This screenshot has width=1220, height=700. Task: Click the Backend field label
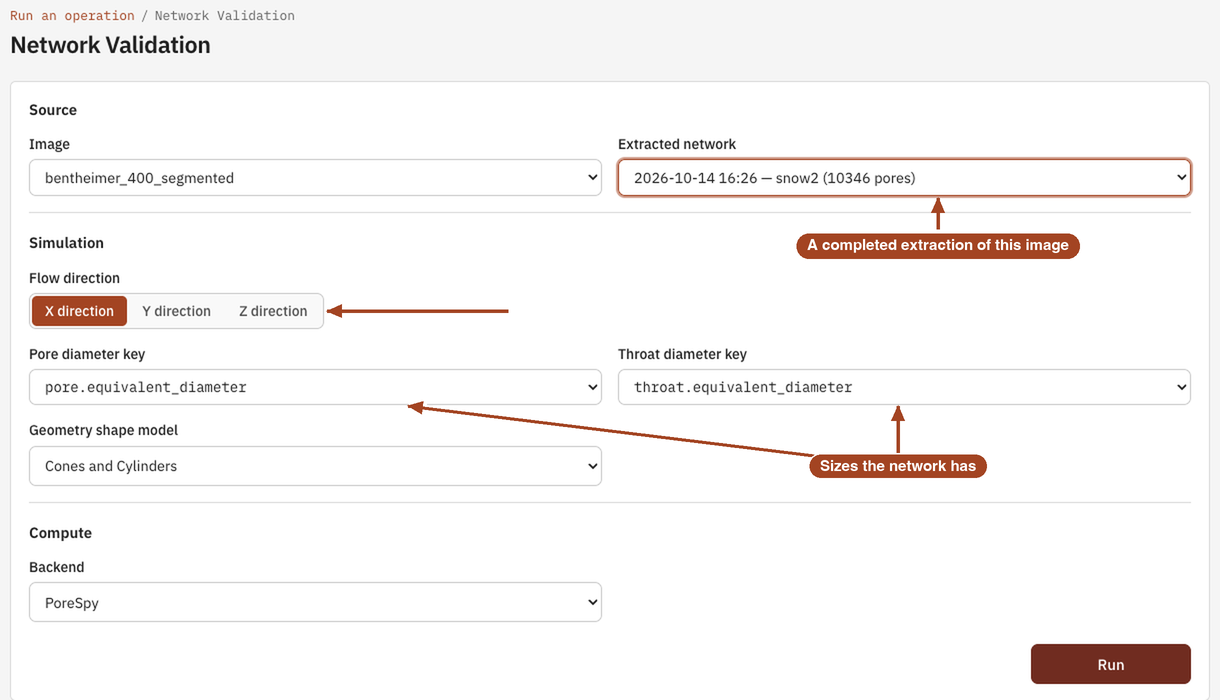[x=56, y=567]
